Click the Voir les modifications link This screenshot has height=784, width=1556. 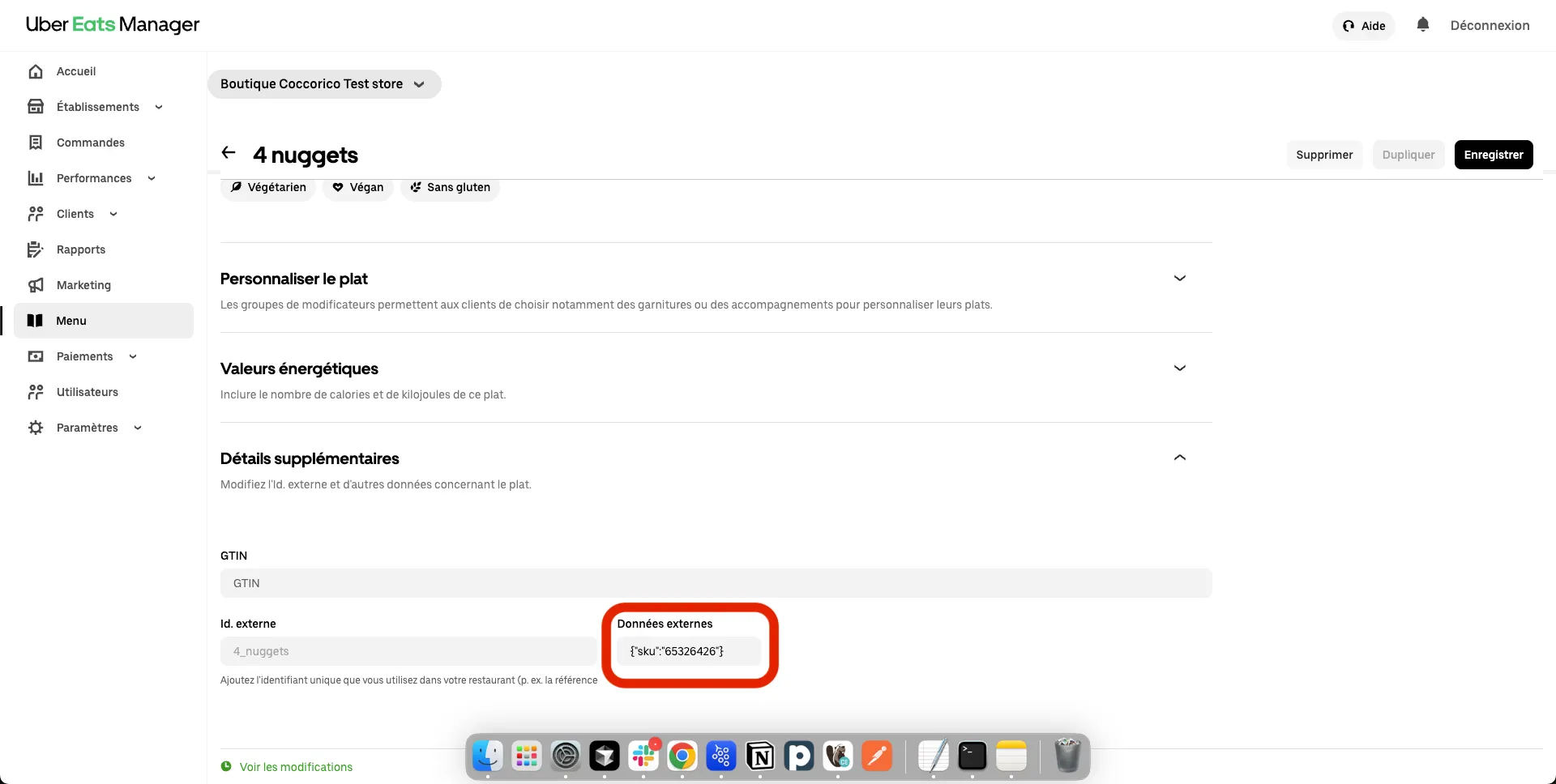coord(296,767)
